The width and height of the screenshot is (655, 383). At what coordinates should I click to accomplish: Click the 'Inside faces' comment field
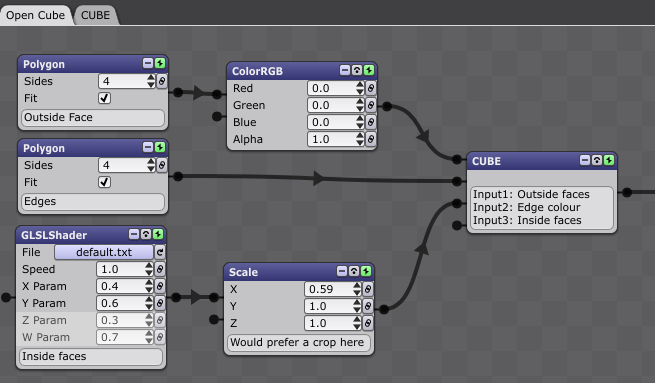click(91, 357)
